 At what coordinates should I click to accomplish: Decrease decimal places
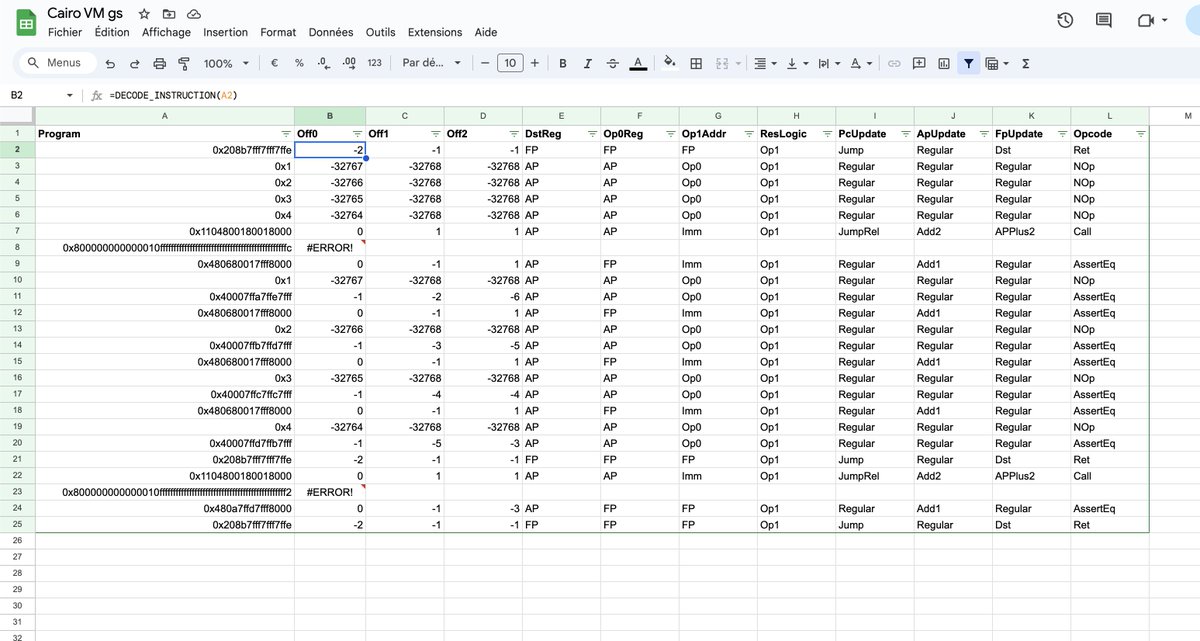coord(323,63)
